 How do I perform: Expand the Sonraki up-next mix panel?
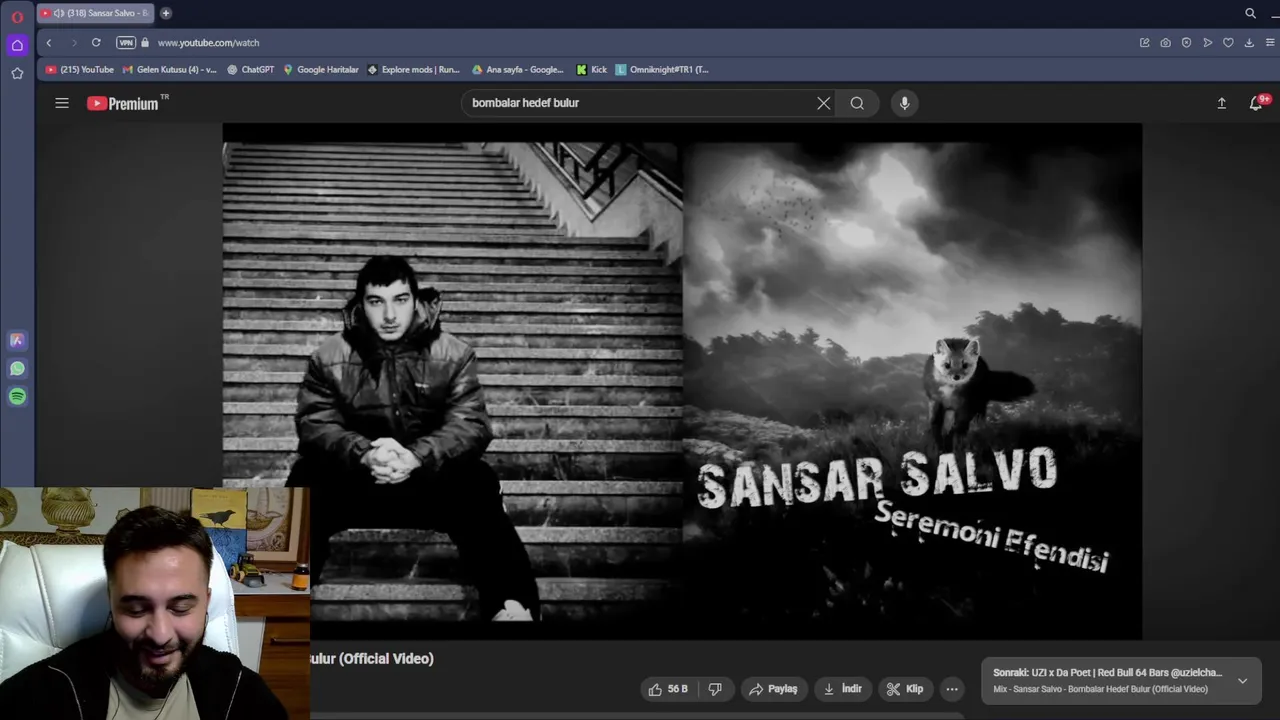click(x=1242, y=681)
